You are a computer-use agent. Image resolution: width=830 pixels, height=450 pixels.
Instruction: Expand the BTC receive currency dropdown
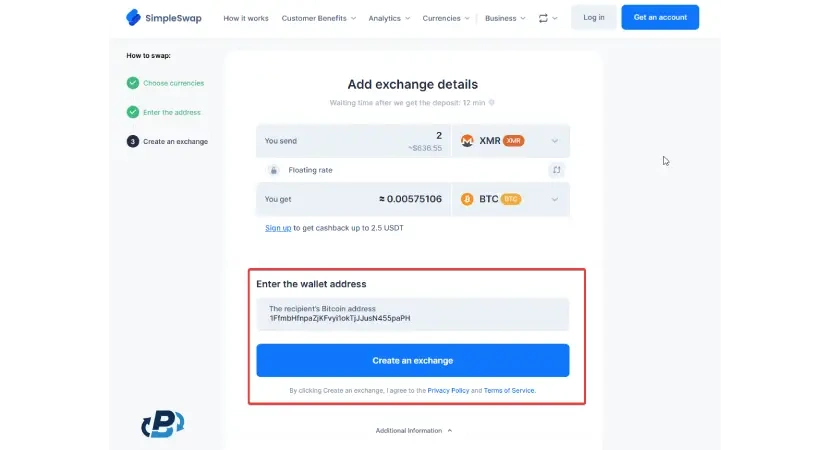pyautogui.click(x=555, y=200)
